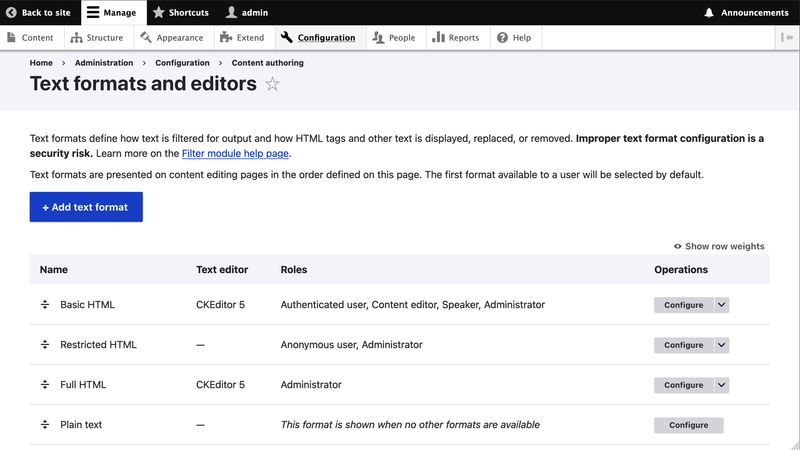Expand Full HTML operations dropdown arrow

point(722,385)
